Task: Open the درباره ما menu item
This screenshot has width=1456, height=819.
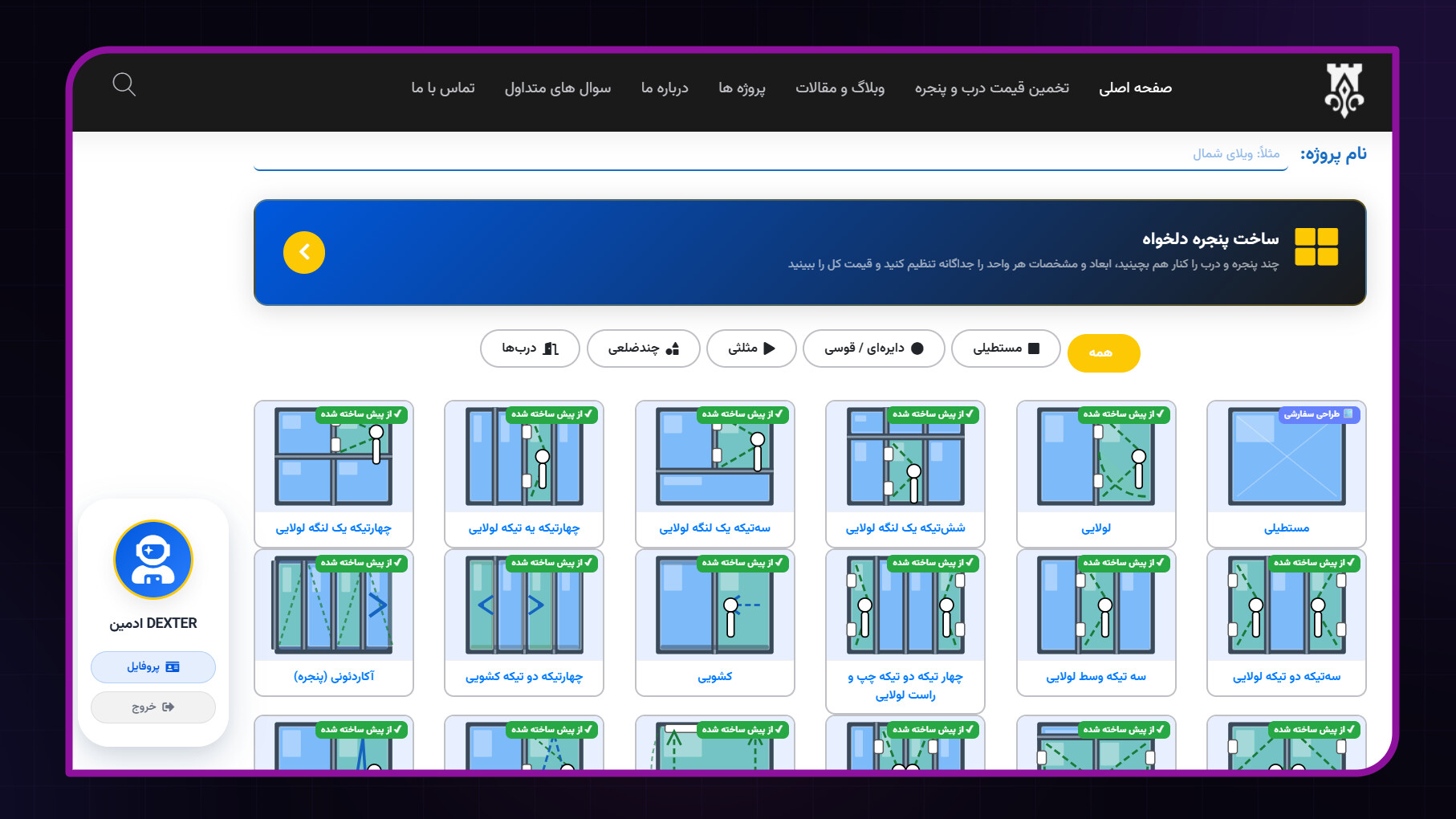Action: click(665, 88)
